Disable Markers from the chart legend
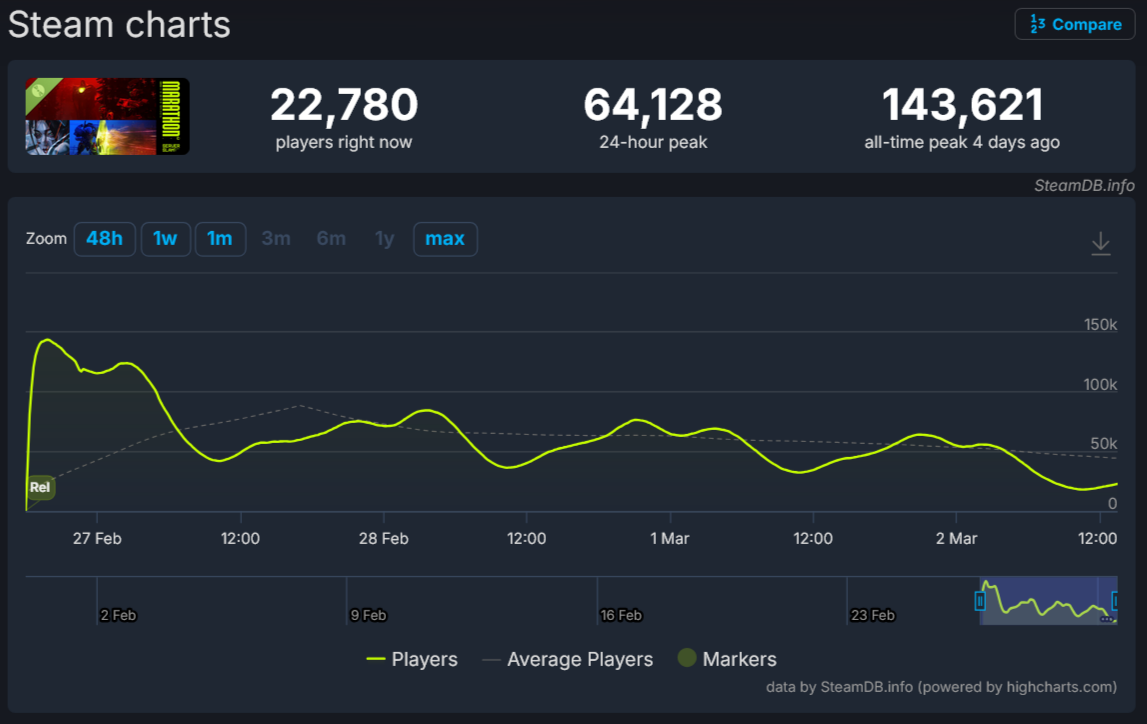Image resolution: width=1147 pixels, height=724 pixels. [x=740, y=659]
